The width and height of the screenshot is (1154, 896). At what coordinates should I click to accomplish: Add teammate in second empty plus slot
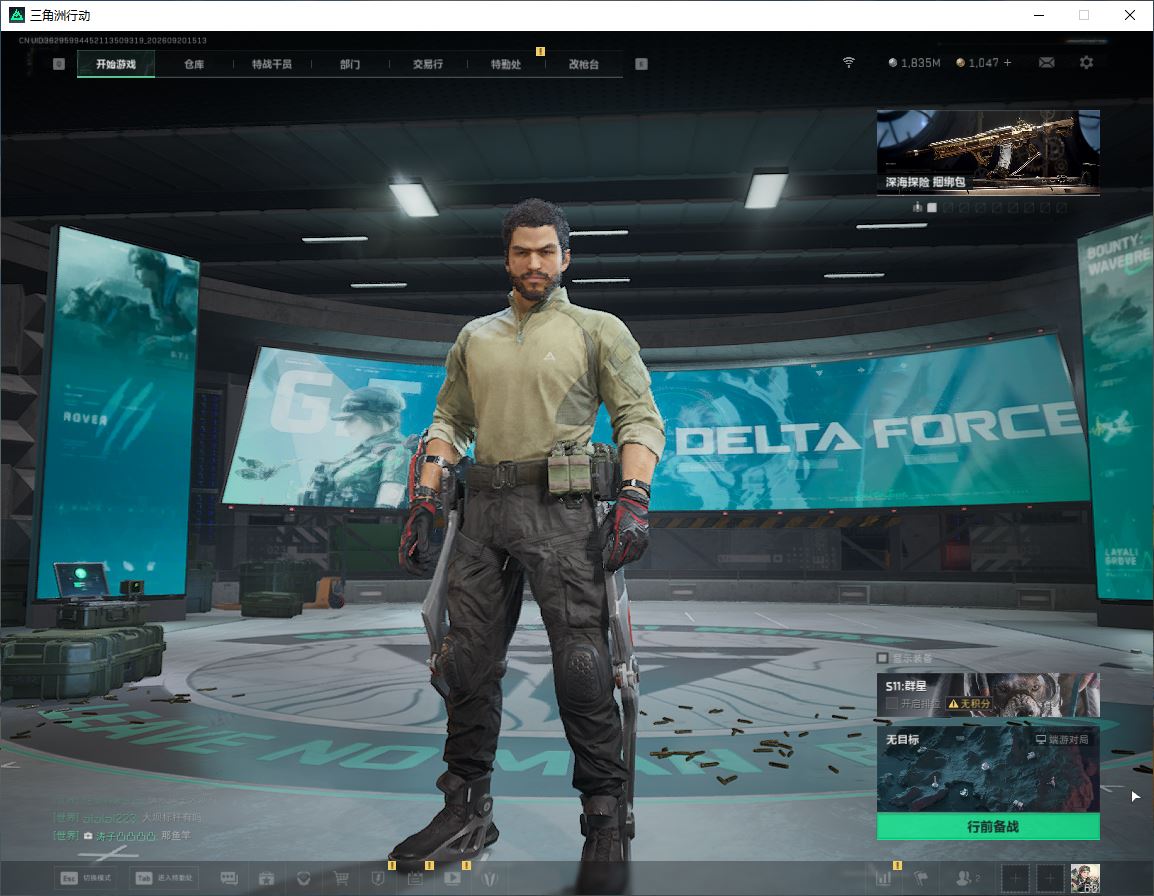click(x=1050, y=878)
